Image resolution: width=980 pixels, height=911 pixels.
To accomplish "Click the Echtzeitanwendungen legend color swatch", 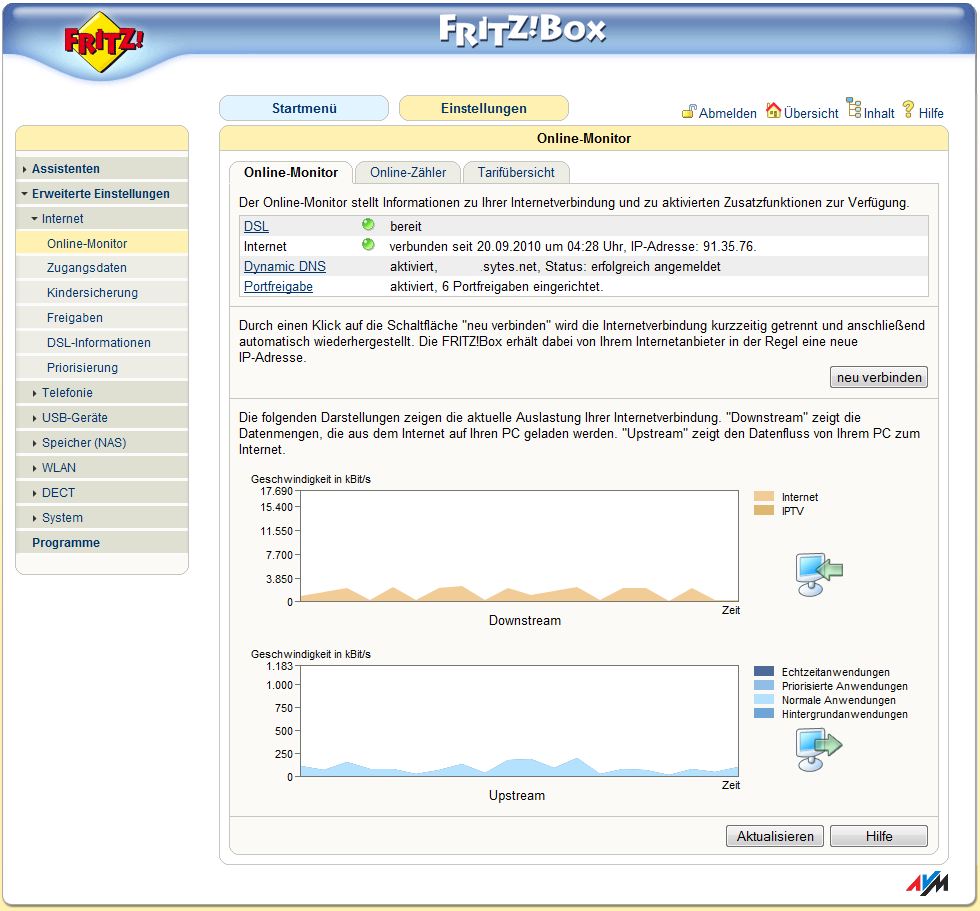I will pos(764,672).
